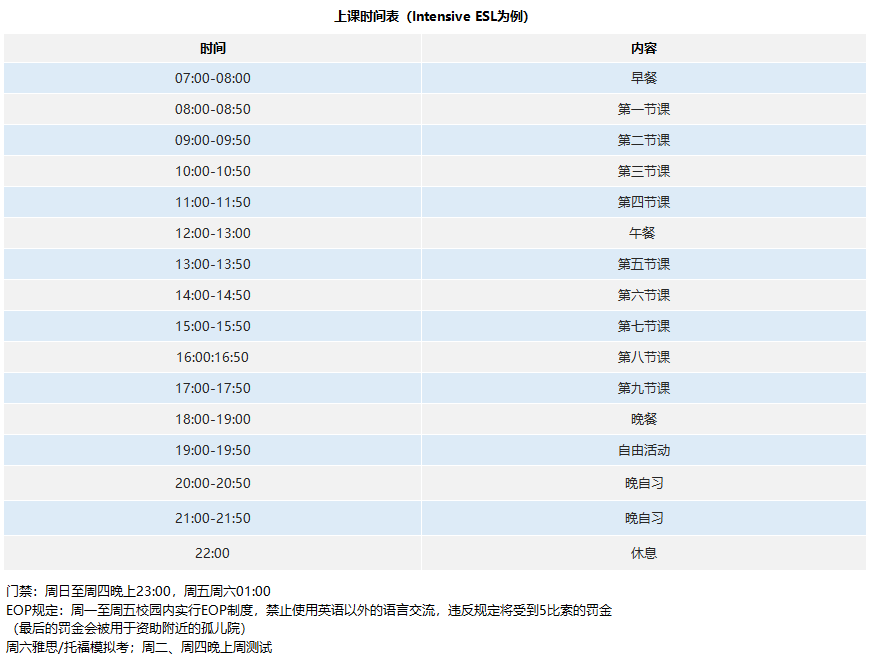
Task: Select the 时间 column header
Action: click(x=213, y=48)
